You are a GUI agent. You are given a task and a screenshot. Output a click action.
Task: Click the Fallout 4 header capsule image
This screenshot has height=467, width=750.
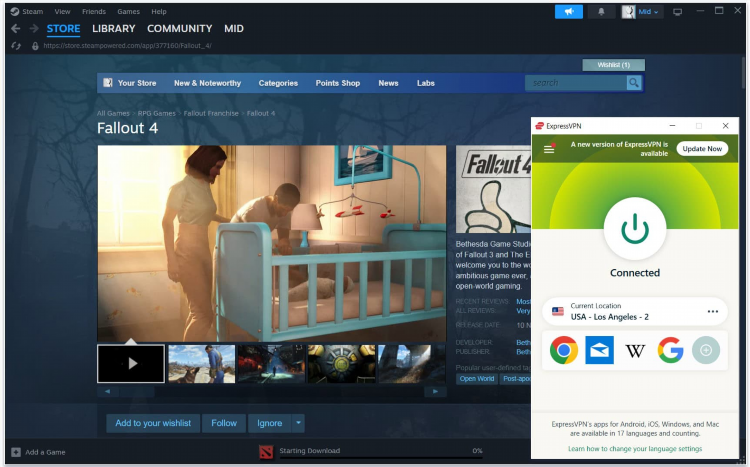pyautogui.click(x=494, y=189)
